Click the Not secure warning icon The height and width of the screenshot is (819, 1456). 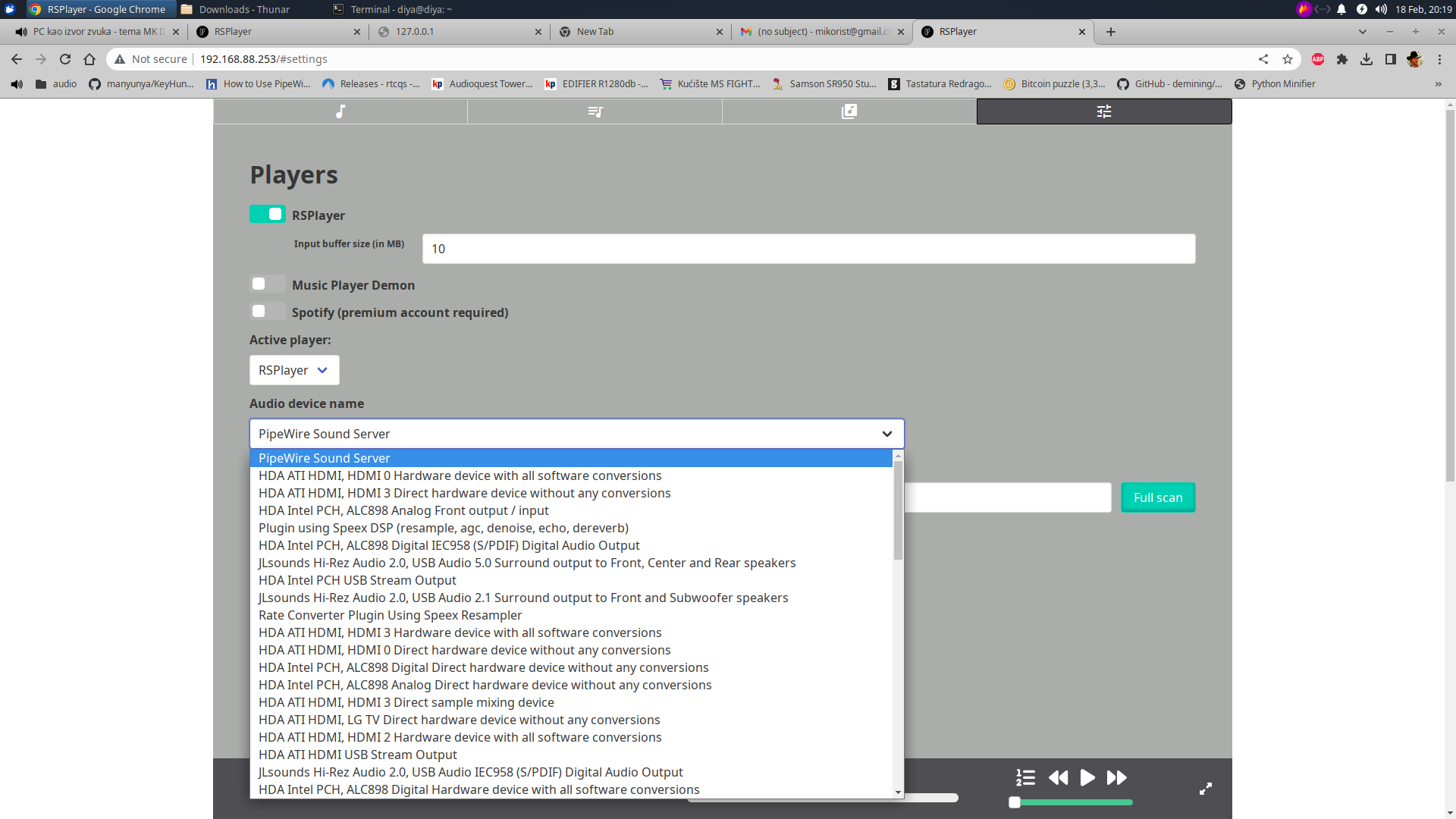(120, 59)
